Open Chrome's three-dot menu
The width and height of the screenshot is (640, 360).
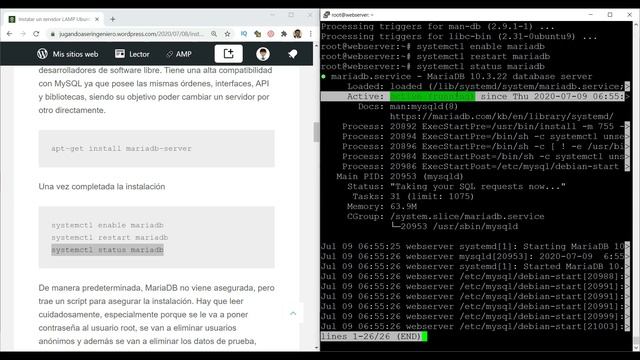click(x=311, y=34)
